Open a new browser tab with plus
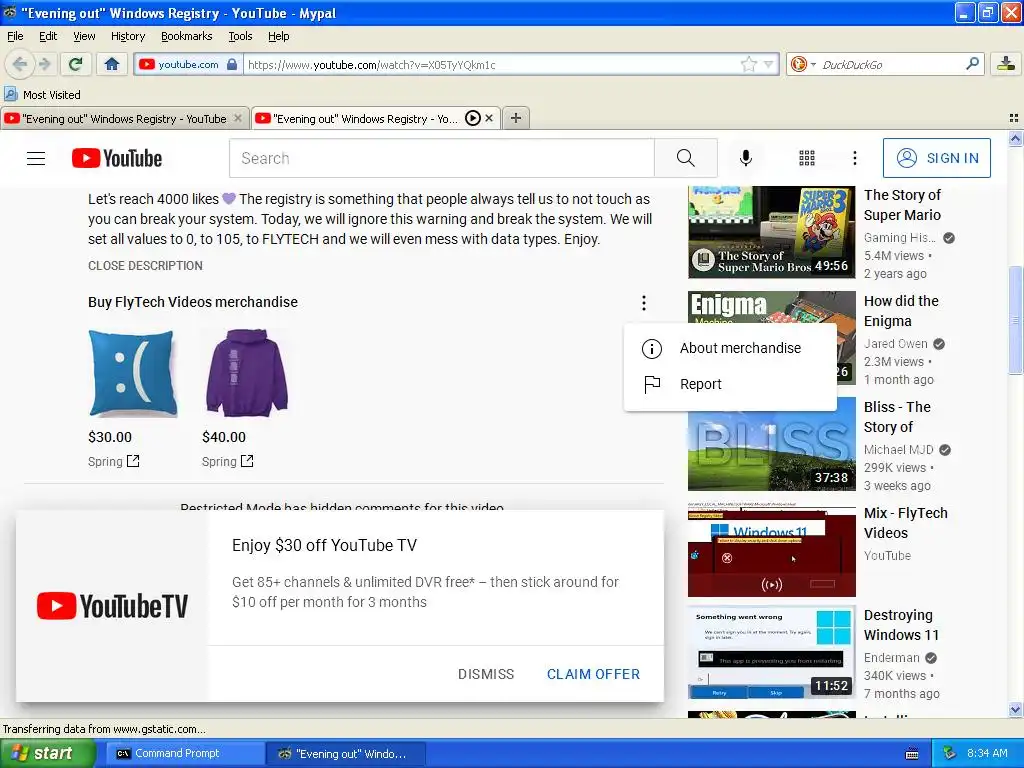Screen dimensions: 1024x768 [515, 118]
